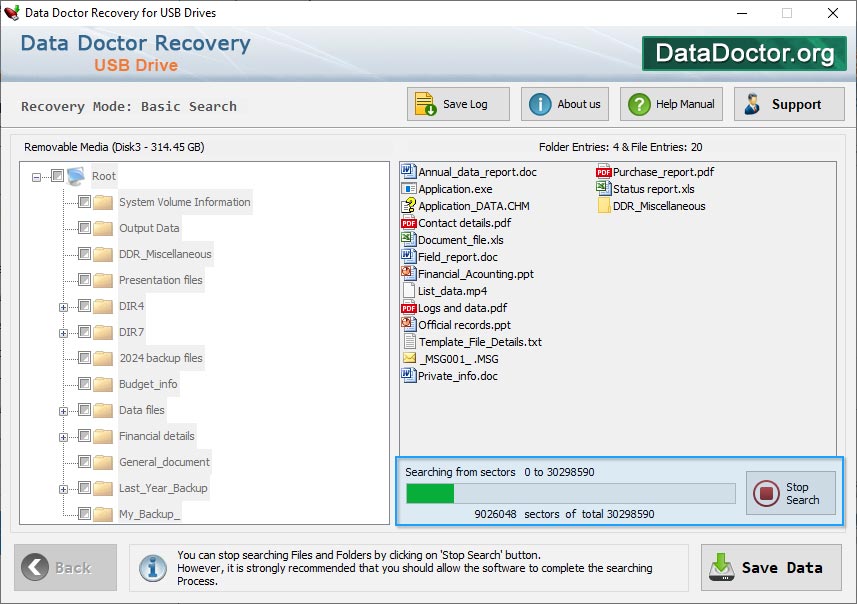This screenshot has height=604, width=857.
Task: Open the About us button label
Action: 579,104
